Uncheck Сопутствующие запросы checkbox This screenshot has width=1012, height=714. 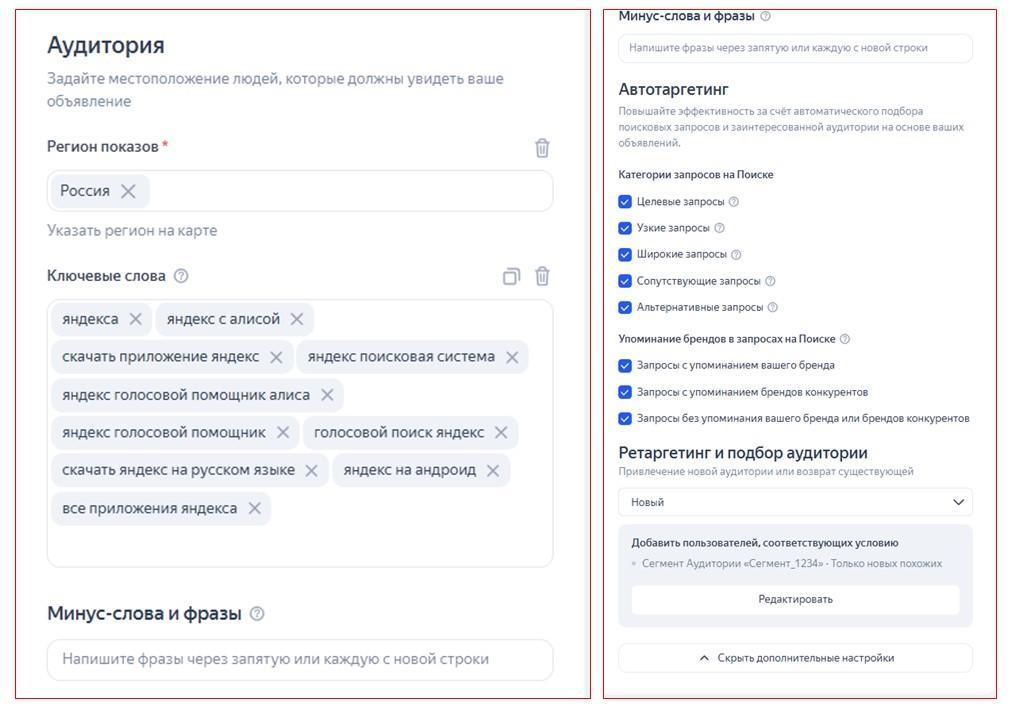625,281
